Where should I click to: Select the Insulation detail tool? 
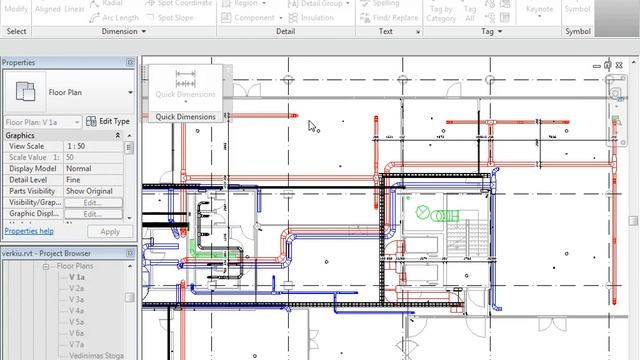pyautogui.click(x=311, y=18)
